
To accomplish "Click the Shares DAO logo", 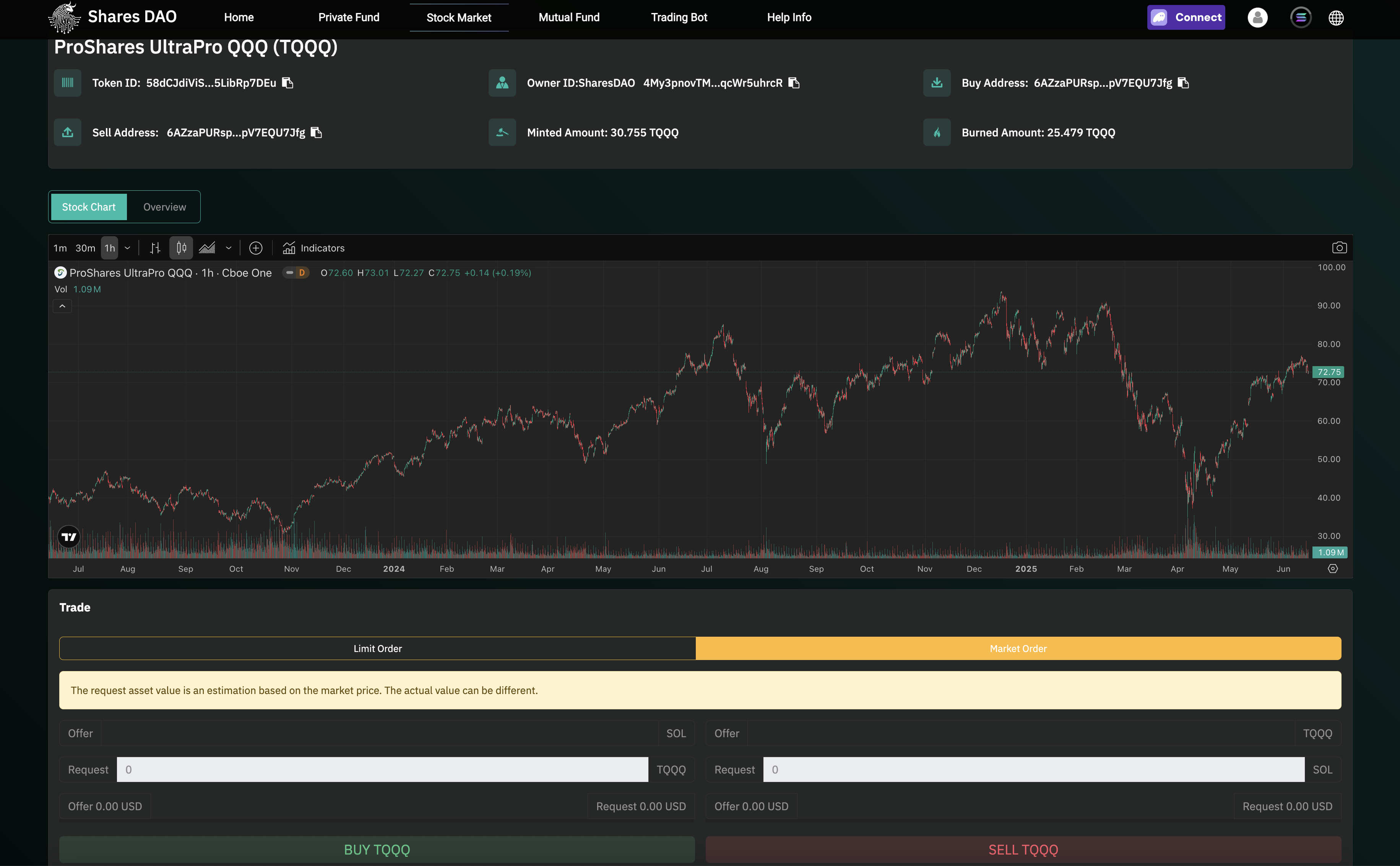I will (112, 17).
